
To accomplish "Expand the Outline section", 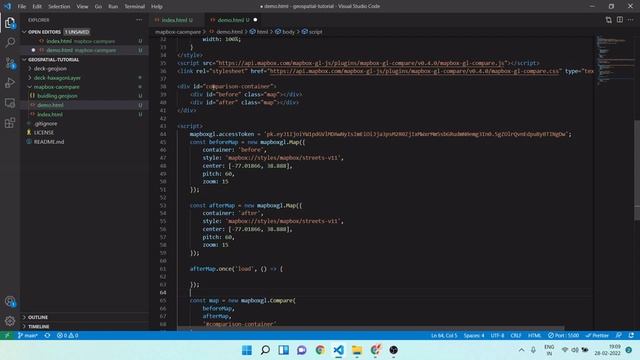I will click(x=38, y=317).
